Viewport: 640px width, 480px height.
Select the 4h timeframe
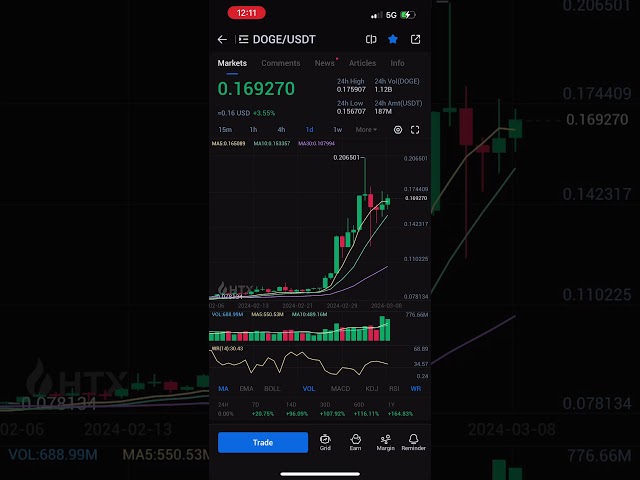click(x=281, y=130)
